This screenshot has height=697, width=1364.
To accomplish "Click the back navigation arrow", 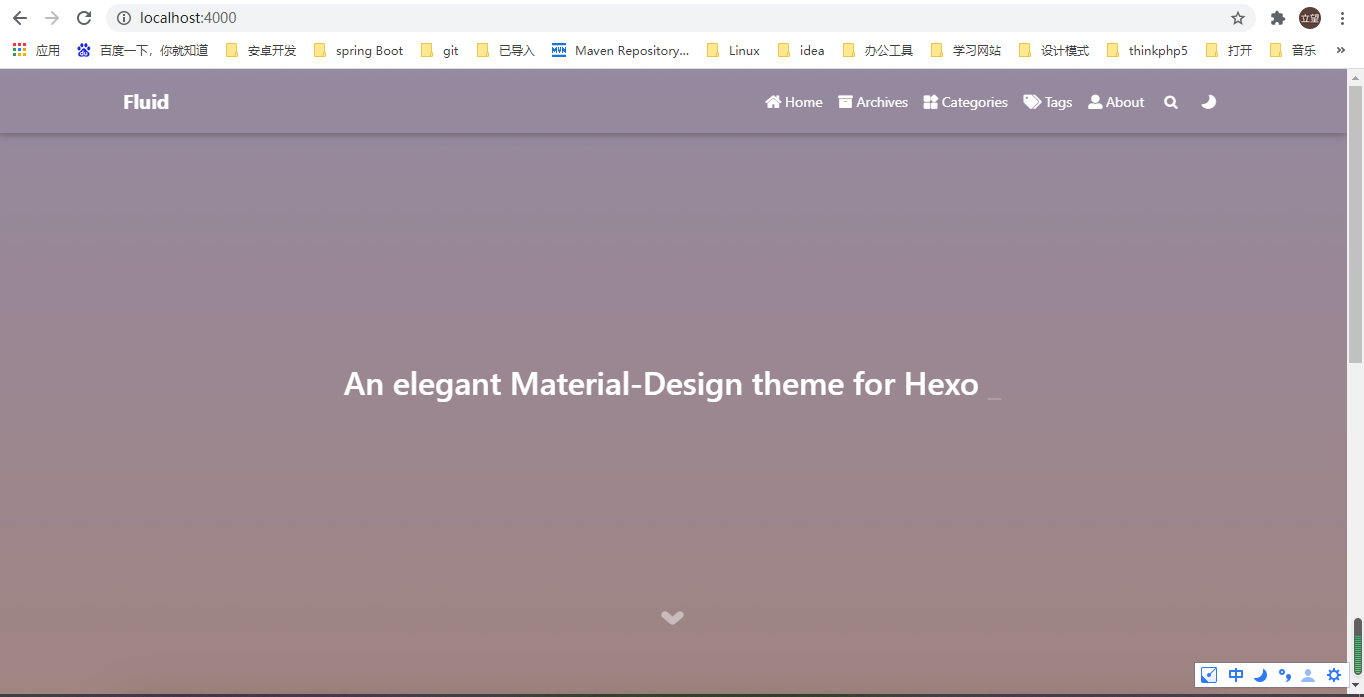I will tap(20, 18).
